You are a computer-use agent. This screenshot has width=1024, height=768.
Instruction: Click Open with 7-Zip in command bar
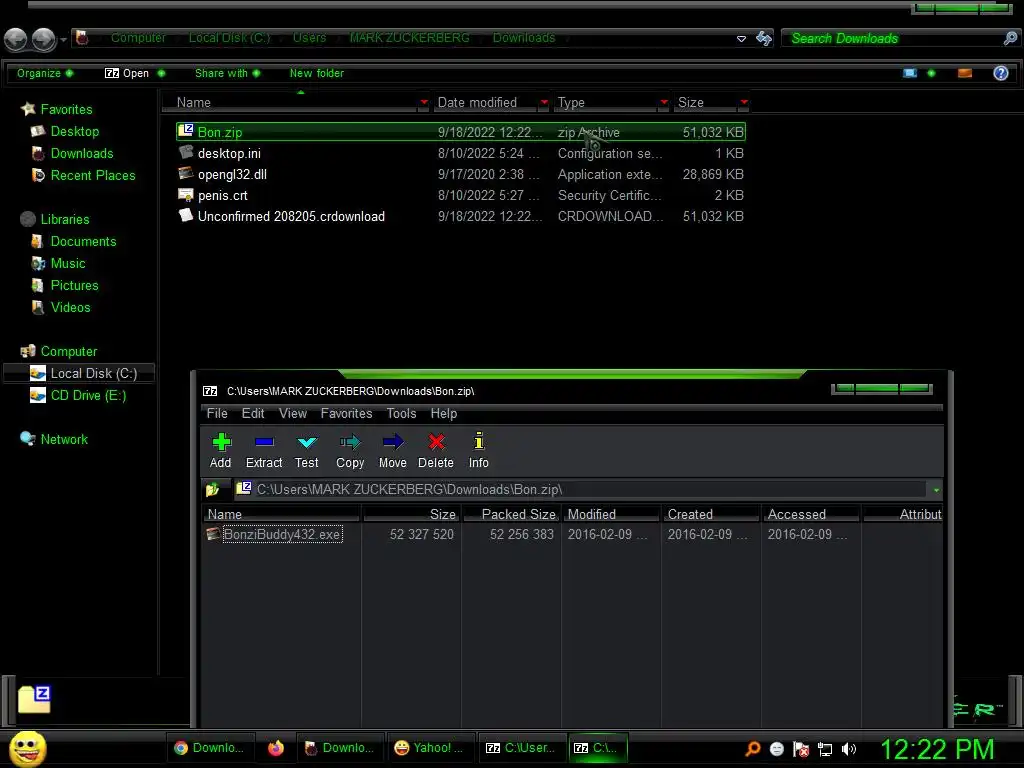pos(127,73)
